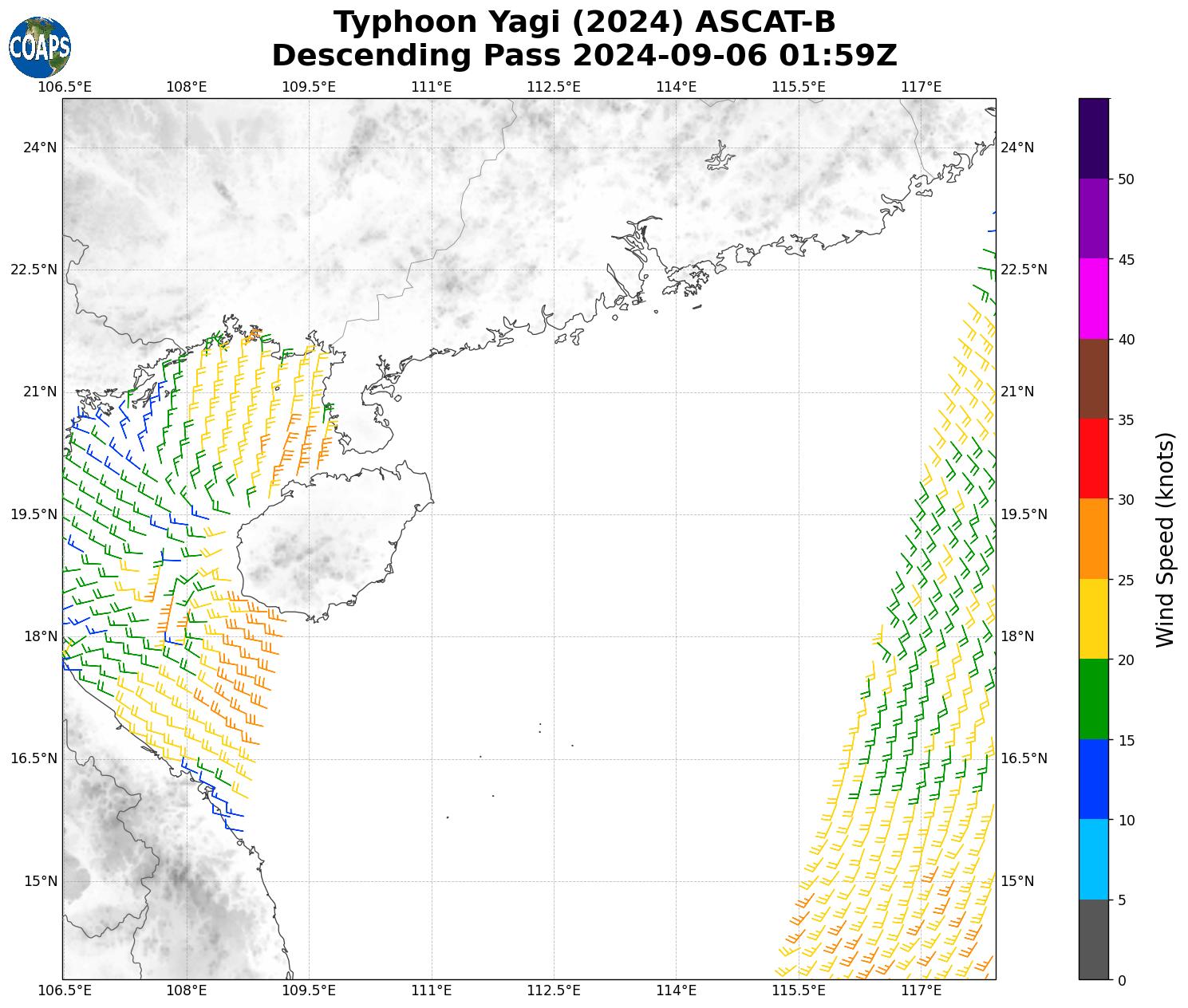Click the light blue 5–10 knot band
The image size is (1188, 1008).
coord(1093,859)
